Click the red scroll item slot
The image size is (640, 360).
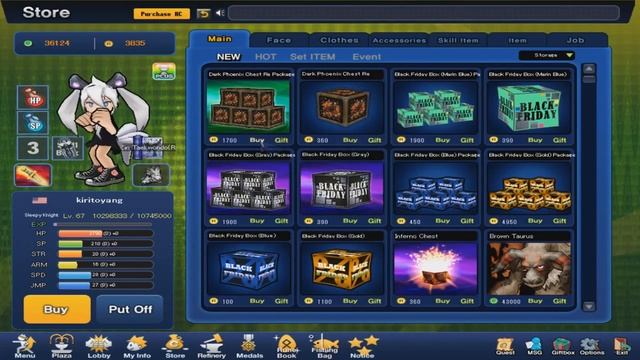[33, 175]
